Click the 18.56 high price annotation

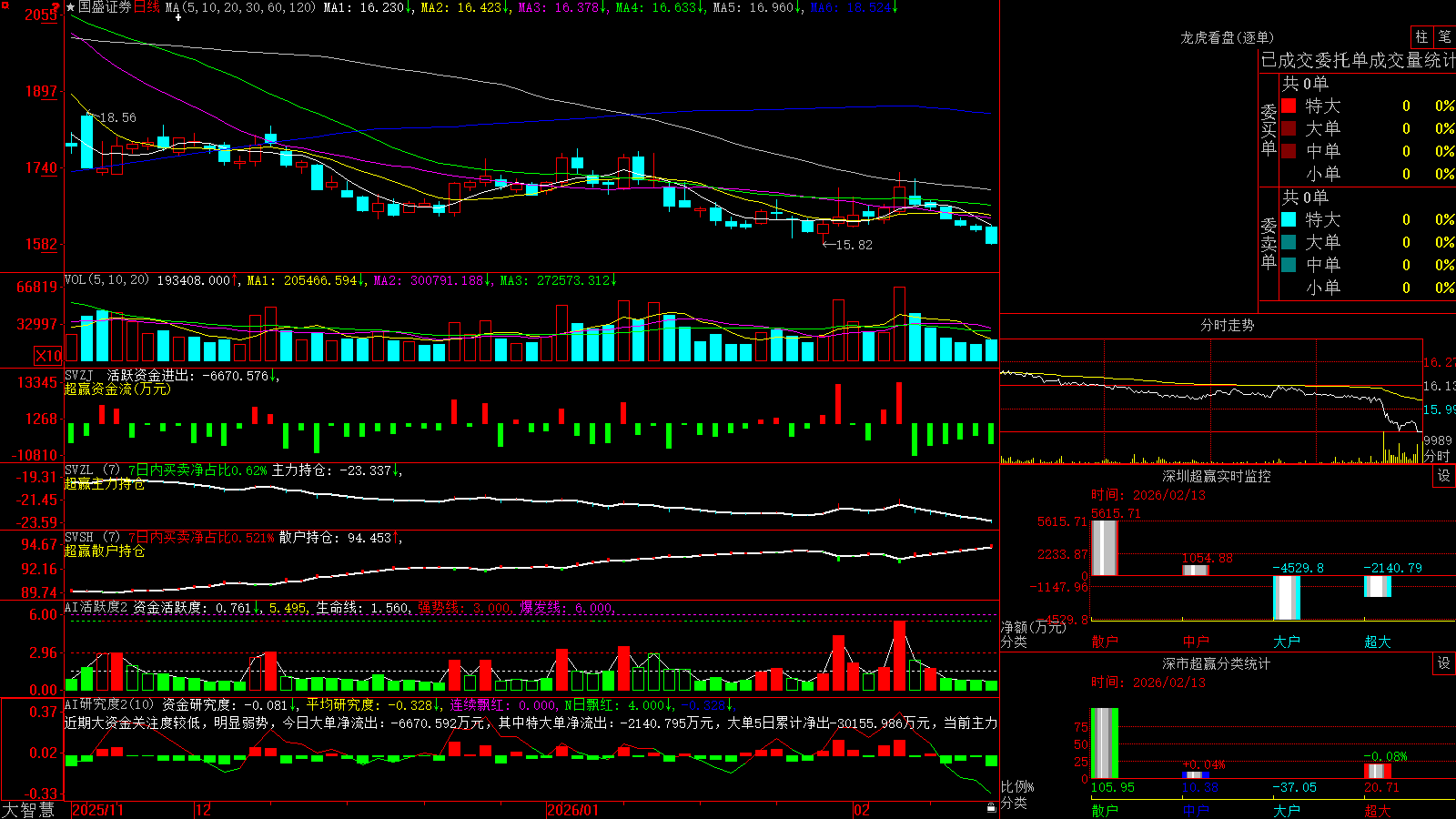pyautogui.click(x=117, y=117)
